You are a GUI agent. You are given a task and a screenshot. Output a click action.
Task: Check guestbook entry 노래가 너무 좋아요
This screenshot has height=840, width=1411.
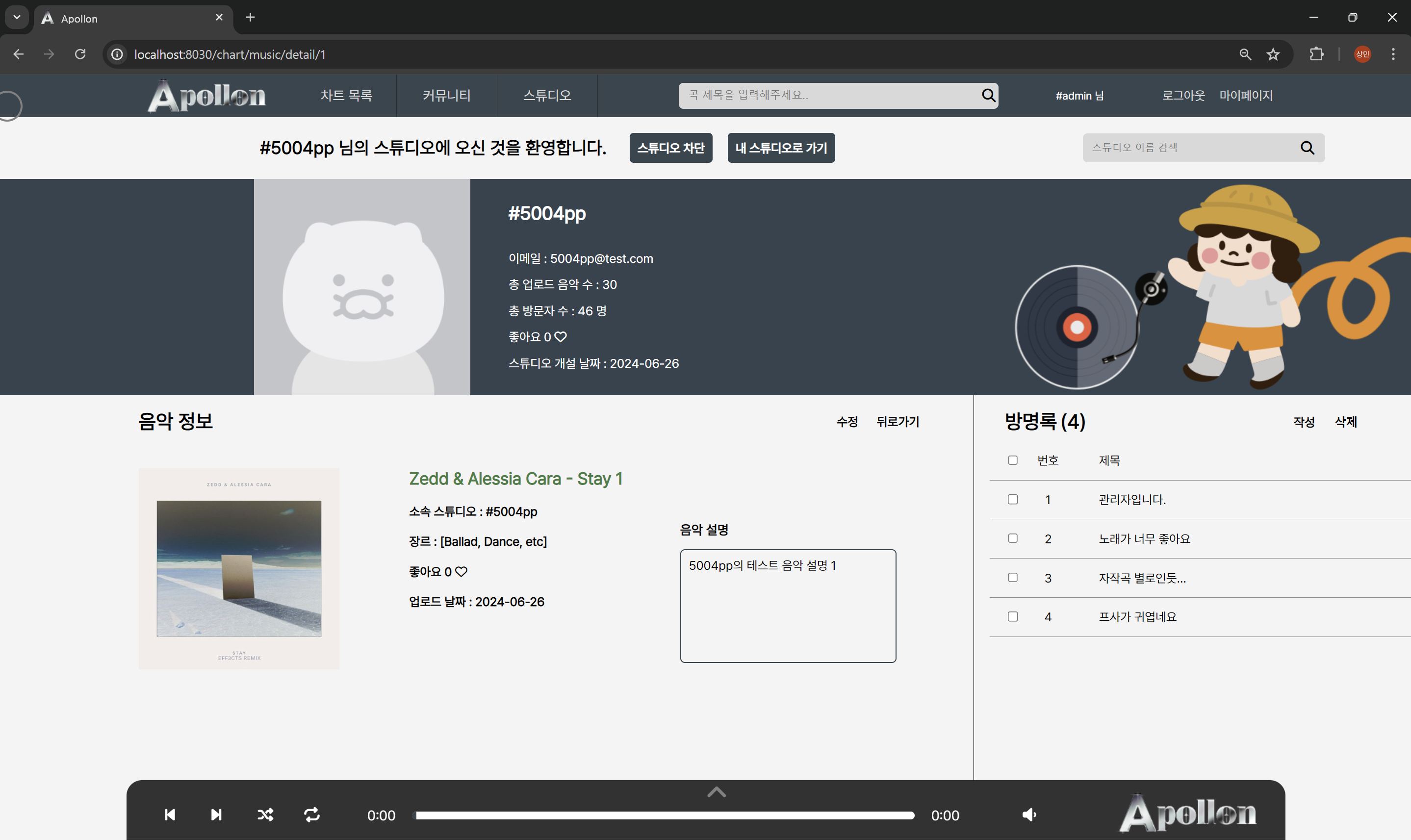(1013, 538)
